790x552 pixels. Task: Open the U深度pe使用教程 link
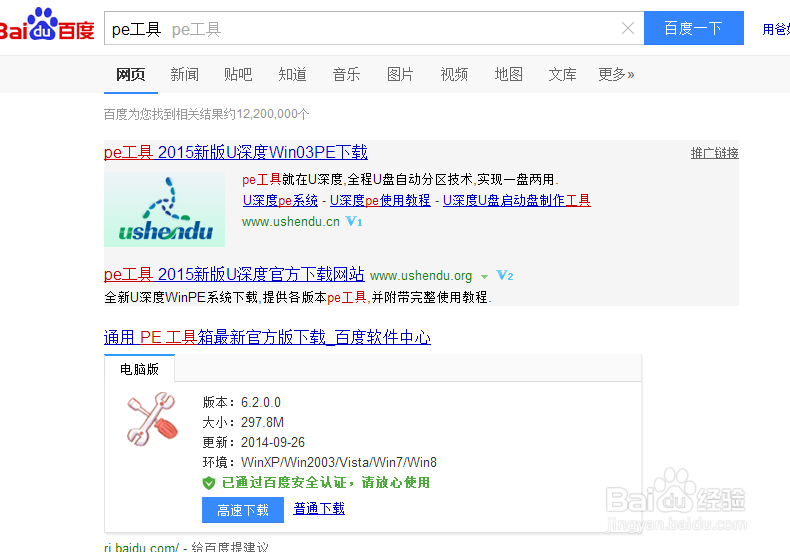click(x=380, y=200)
